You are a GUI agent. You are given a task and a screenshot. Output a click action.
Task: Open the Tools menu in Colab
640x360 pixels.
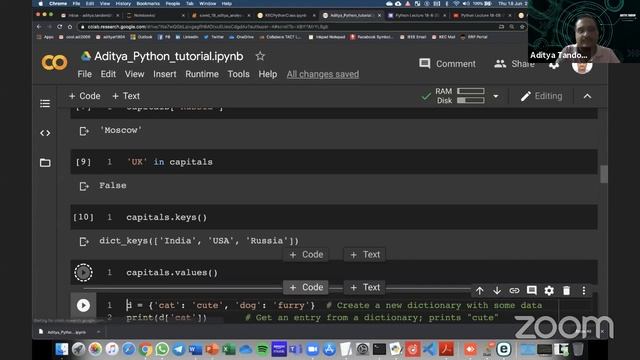[238, 74]
